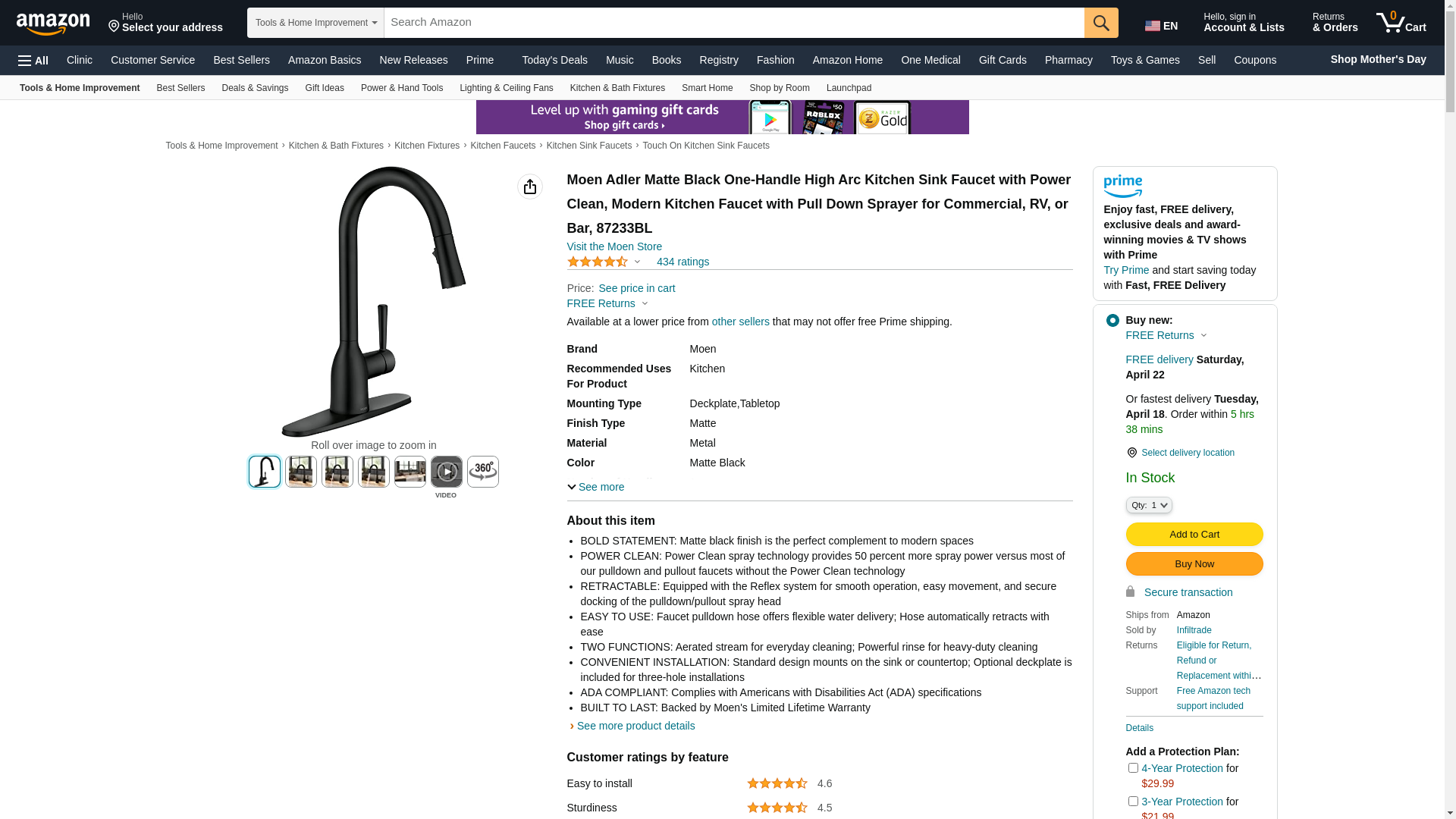The width and height of the screenshot is (1456, 819).
Task: Open the shopping cart icon
Action: click(x=1401, y=22)
